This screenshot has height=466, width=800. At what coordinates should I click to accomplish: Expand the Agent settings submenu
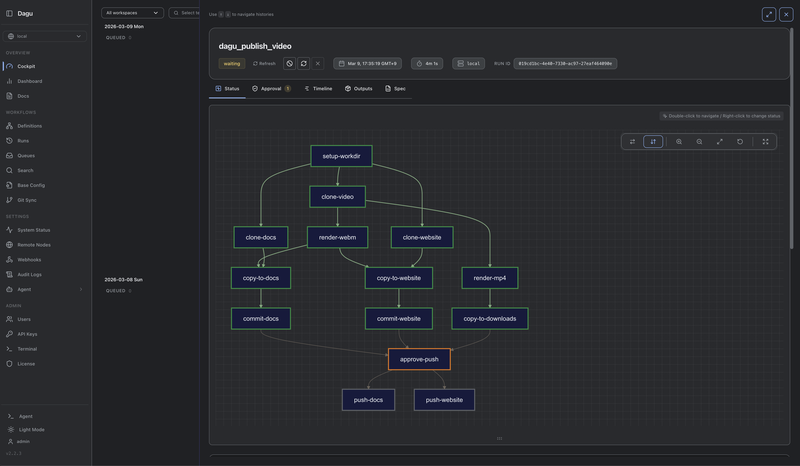click(x=81, y=289)
